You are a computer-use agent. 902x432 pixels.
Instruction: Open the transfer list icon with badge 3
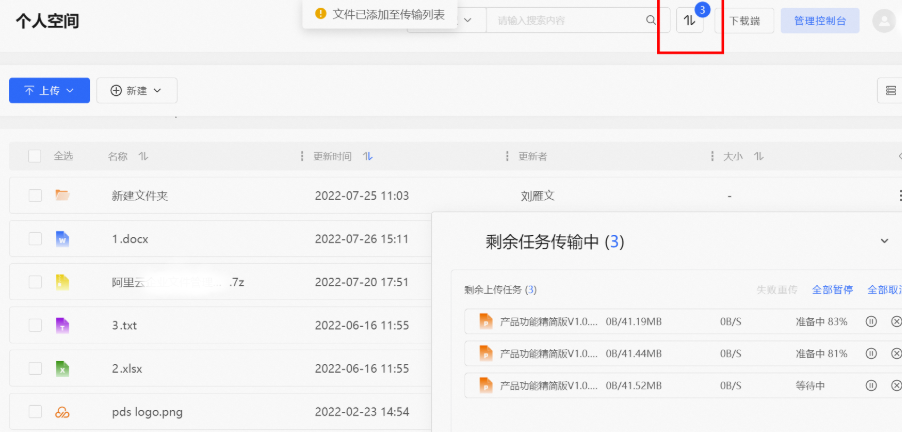click(x=690, y=21)
